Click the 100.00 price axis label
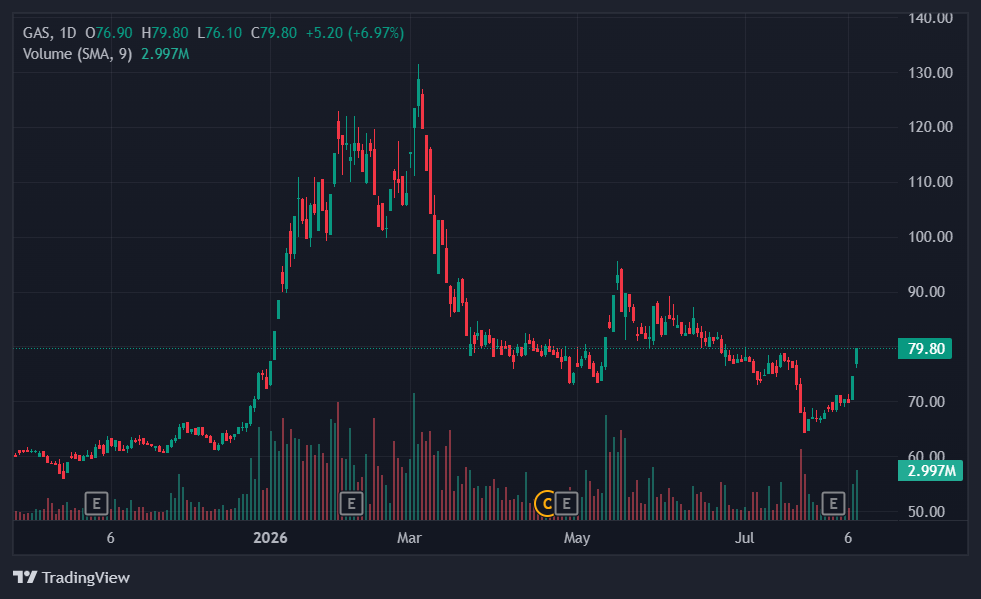 pyautogui.click(x=930, y=237)
